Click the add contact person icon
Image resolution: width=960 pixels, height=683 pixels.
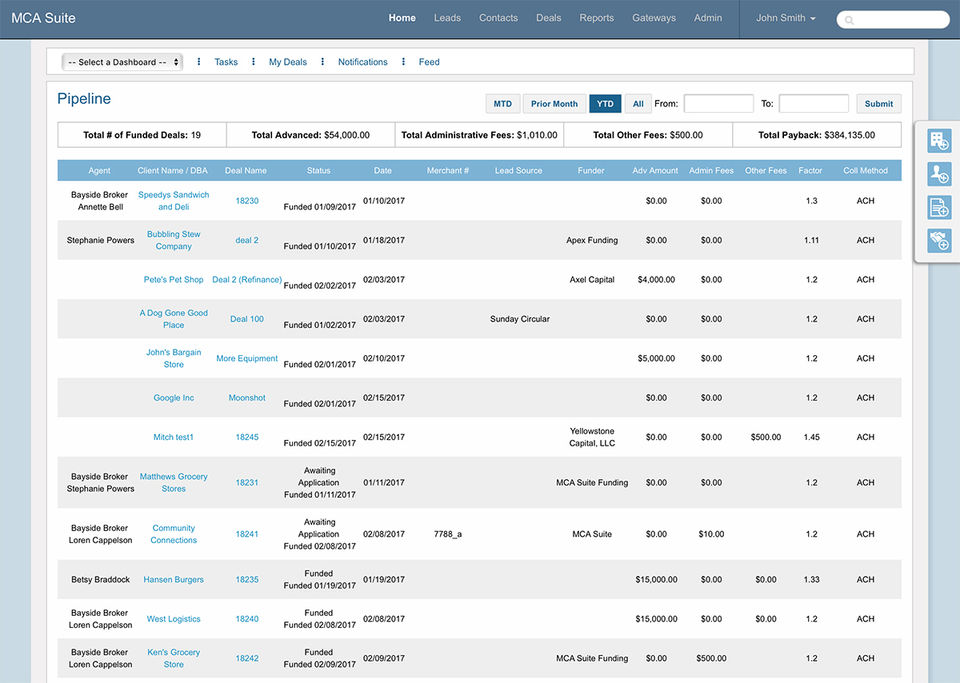click(939, 174)
